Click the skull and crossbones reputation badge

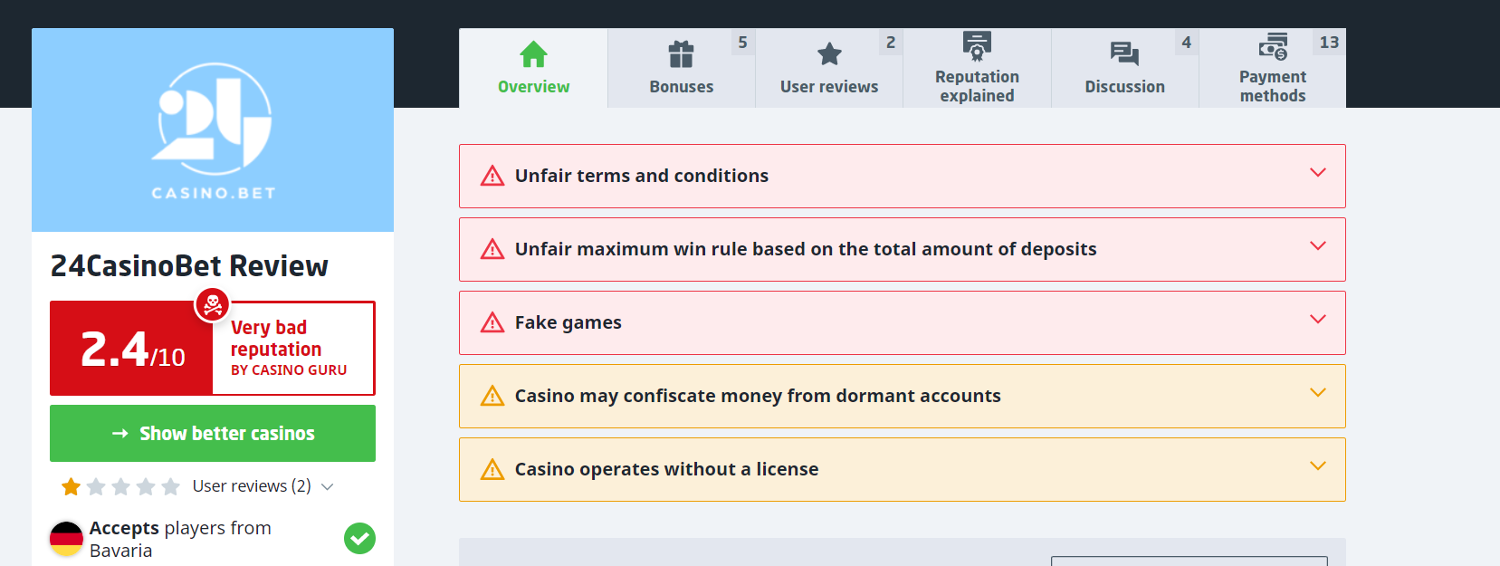(212, 304)
